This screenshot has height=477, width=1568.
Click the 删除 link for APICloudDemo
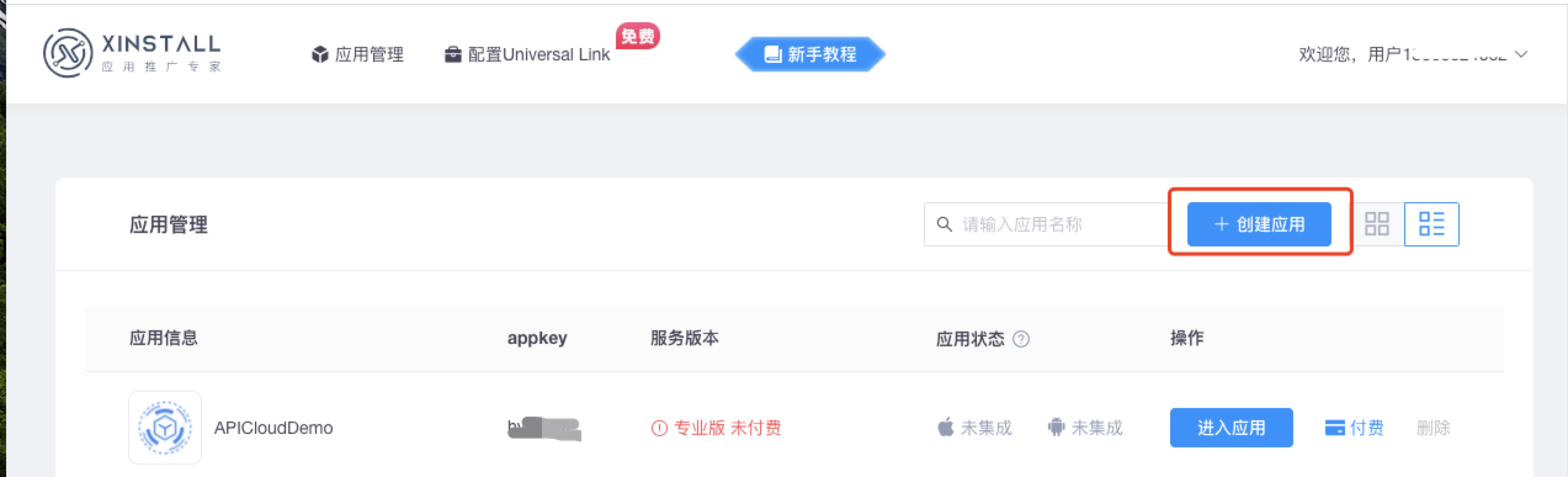pyautogui.click(x=1433, y=428)
